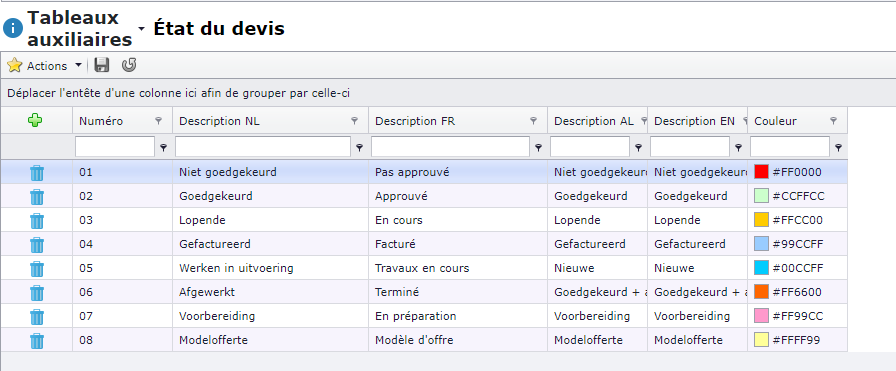
Task: Focus the Description NL filter input
Action: point(263,147)
